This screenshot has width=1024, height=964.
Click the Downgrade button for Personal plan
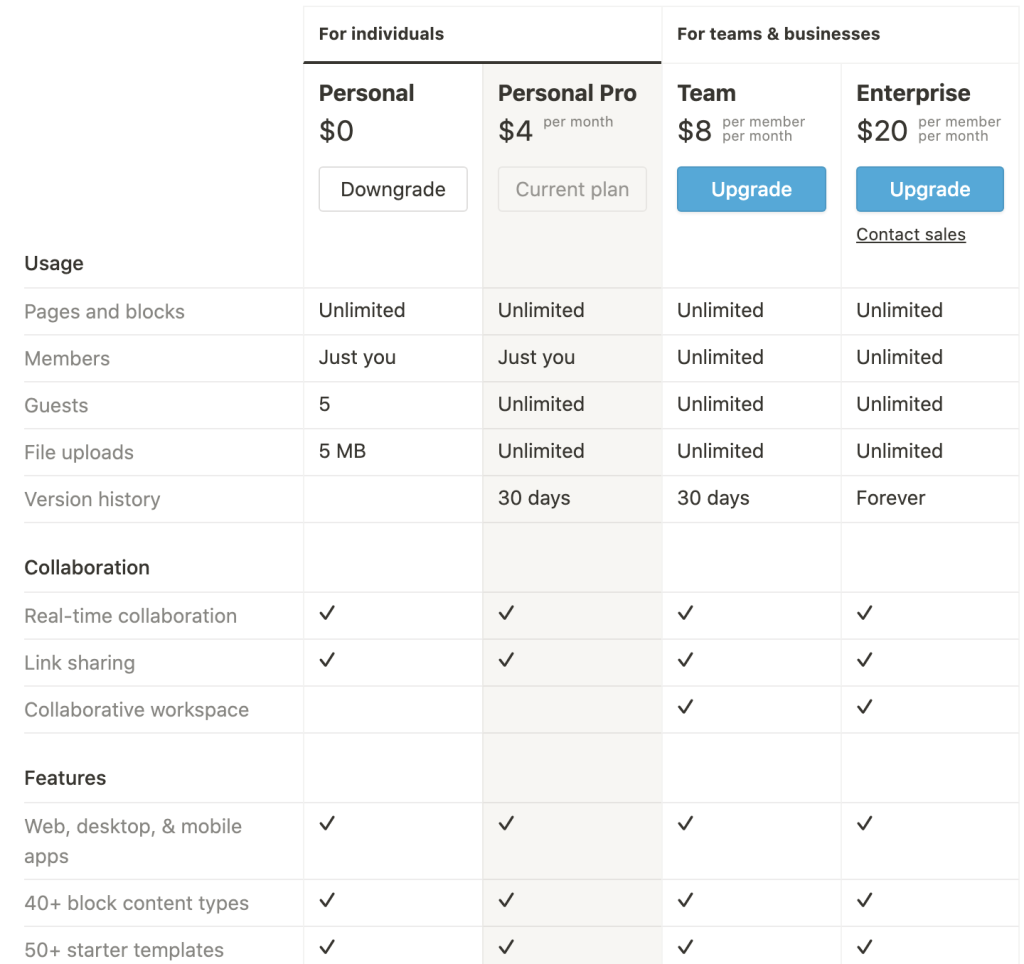tap(392, 189)
